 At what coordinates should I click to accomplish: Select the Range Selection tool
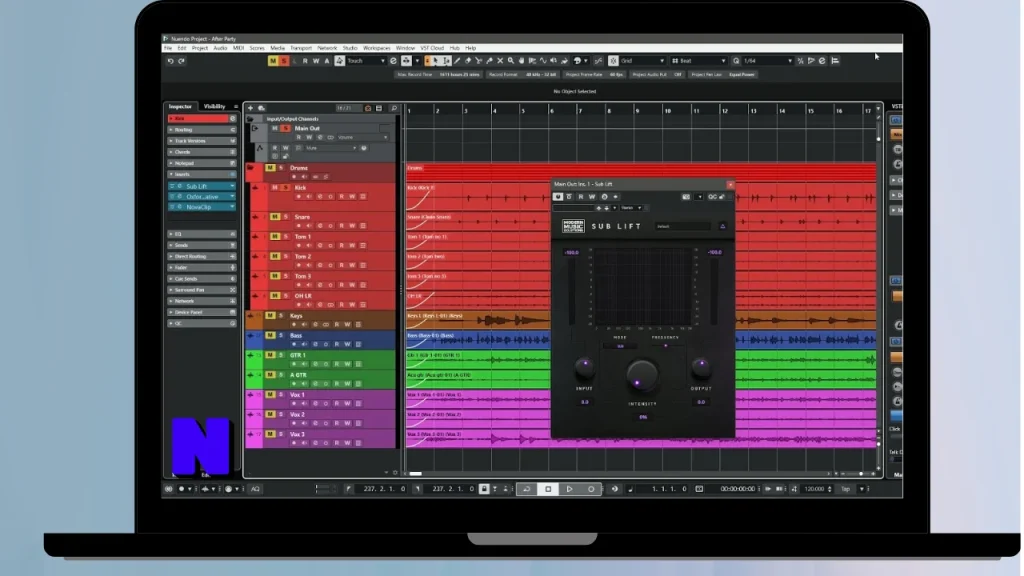[x=447, y=61]
